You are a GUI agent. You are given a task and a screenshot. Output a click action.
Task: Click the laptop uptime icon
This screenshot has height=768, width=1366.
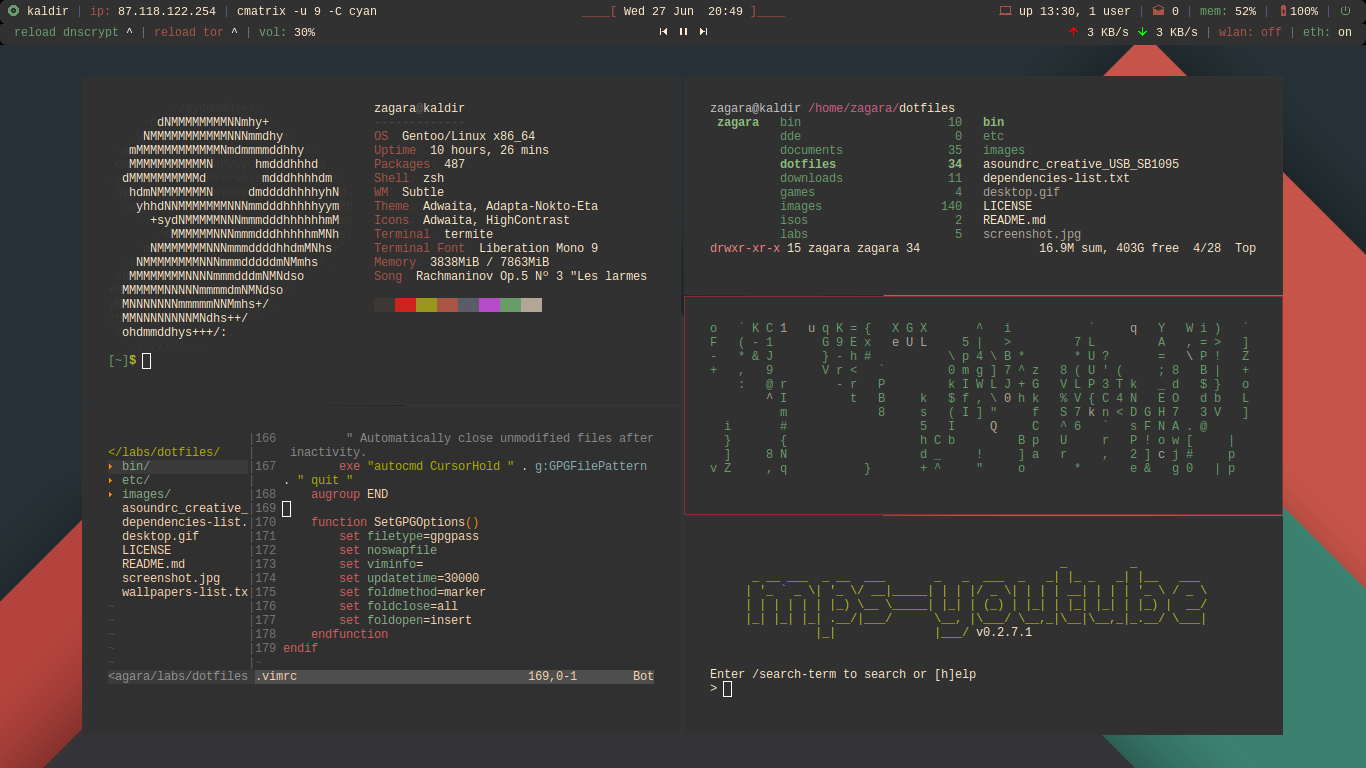coord(1005,11)
